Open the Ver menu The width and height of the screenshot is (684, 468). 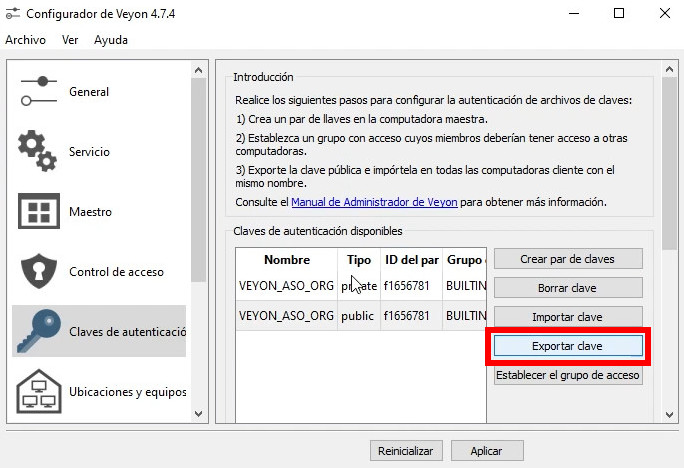(x=70, y=40)
